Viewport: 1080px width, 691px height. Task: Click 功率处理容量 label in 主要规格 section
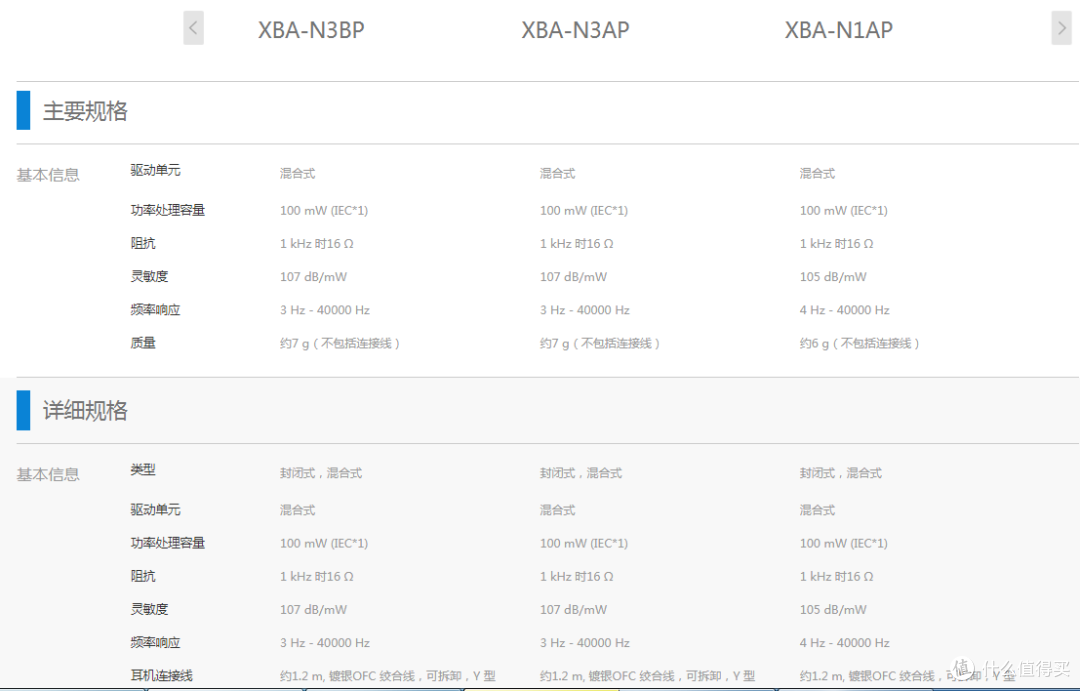coord(167,210)
